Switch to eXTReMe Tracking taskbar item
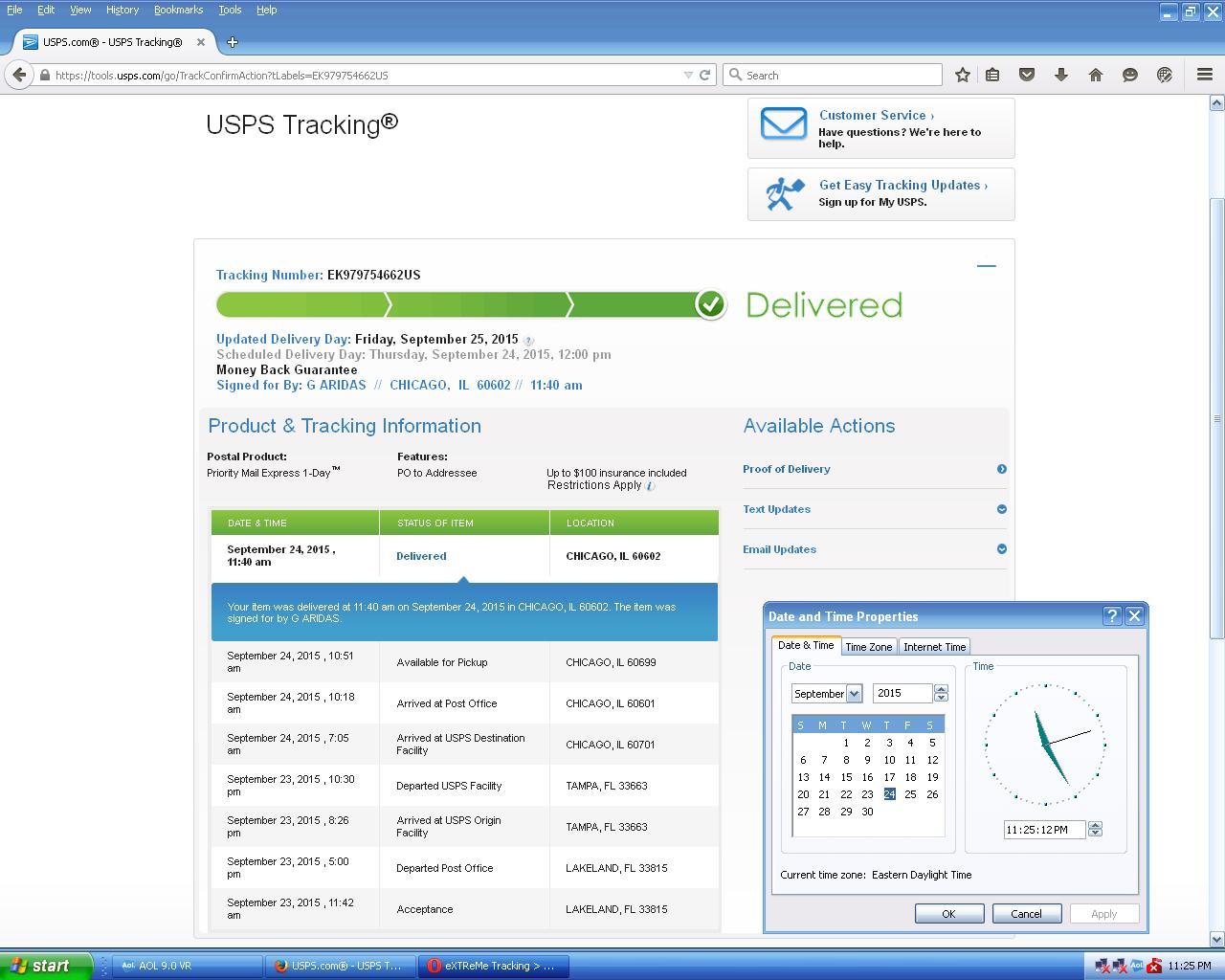The width and height of the screenshot is (1225, 980). [493, 966]
